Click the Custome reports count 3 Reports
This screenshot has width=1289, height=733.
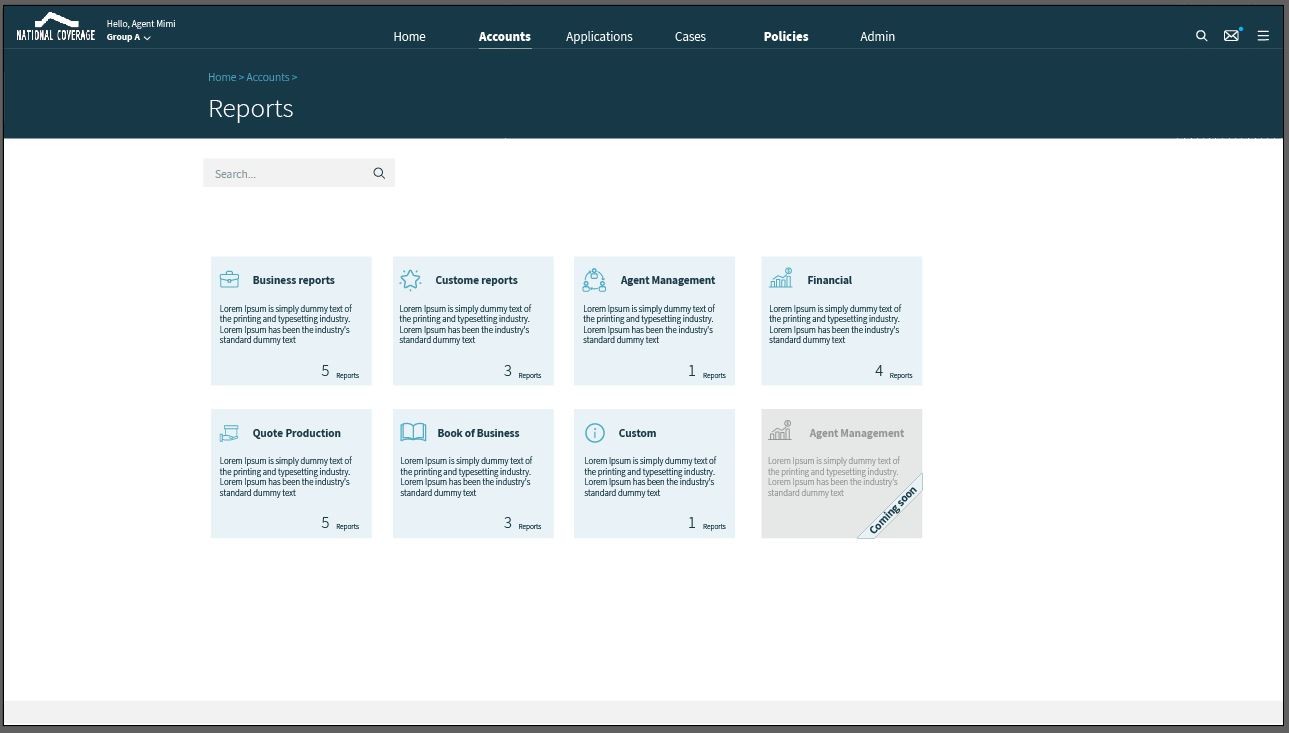[x=522, y=371]
